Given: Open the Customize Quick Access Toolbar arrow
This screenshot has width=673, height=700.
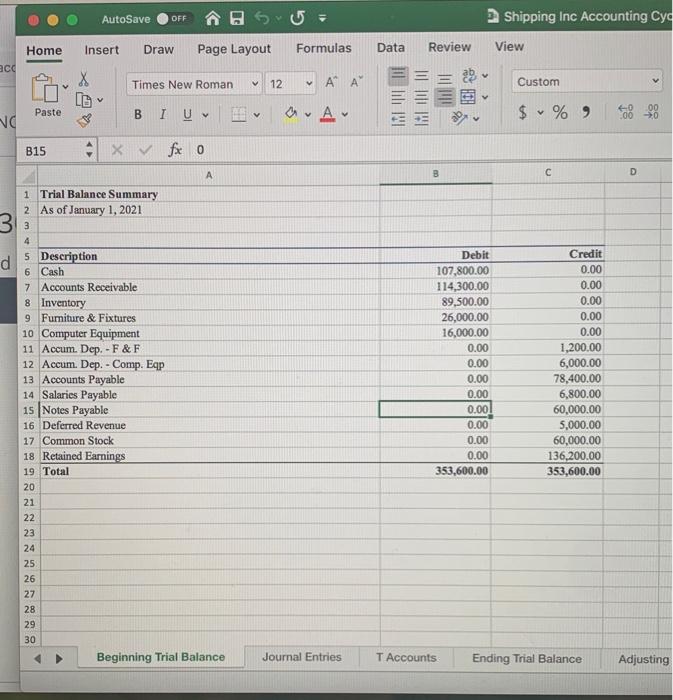Looking at the screenshot, I should pos(322,18).
